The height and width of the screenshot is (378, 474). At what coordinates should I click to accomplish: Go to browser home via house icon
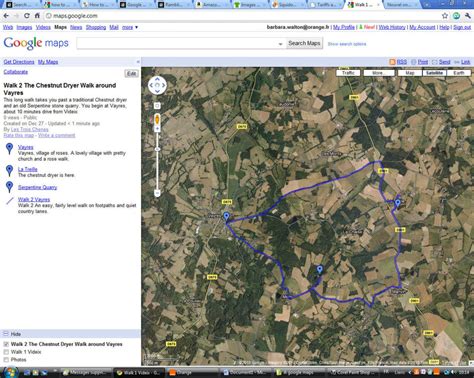tap(37, 16)
